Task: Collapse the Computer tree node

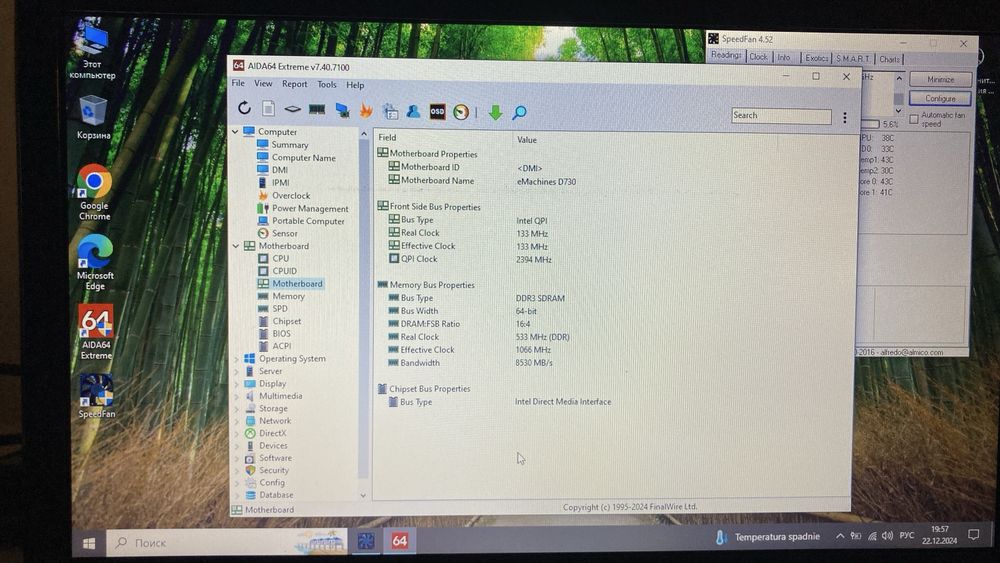Action: tap(235, 131)
